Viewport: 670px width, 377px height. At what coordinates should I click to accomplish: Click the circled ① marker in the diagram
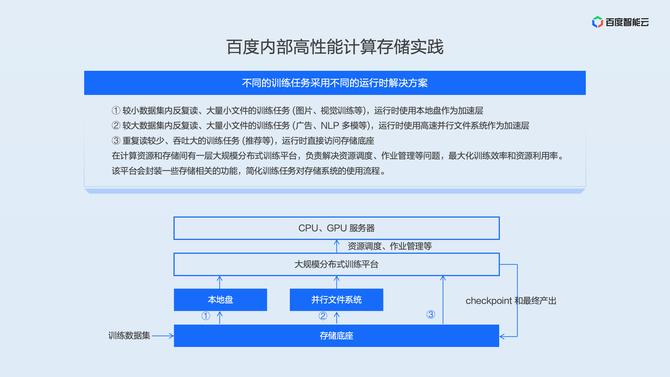point(206,316)
